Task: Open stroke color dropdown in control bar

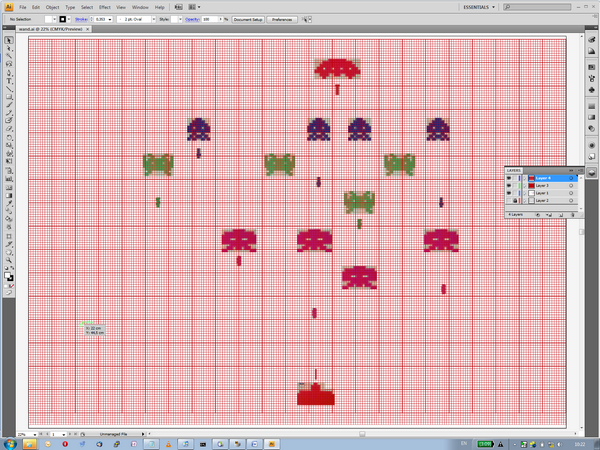Action: tap(69, 19)
